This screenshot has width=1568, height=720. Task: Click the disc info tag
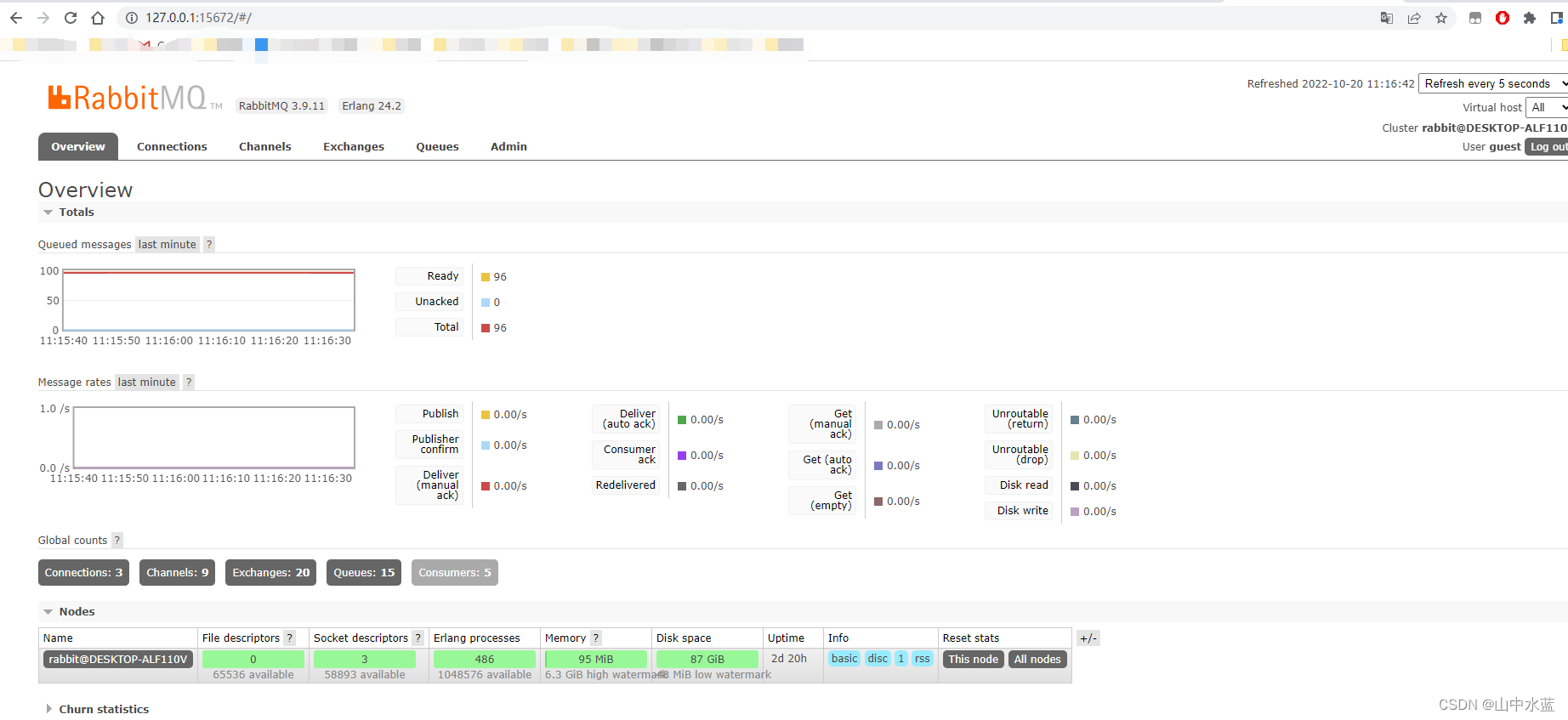coord(878,659)
